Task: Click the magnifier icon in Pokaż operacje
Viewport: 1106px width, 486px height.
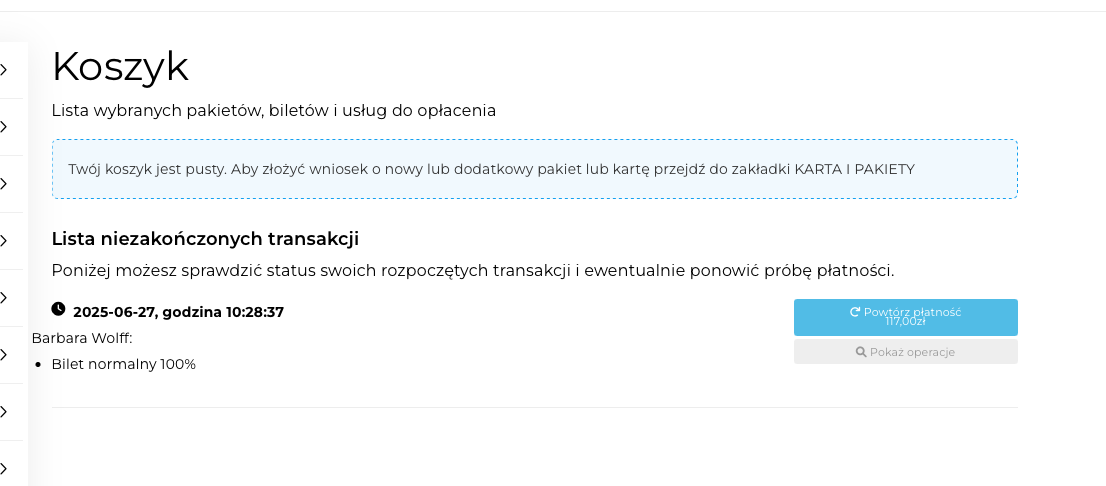Action: click(861, 352)
